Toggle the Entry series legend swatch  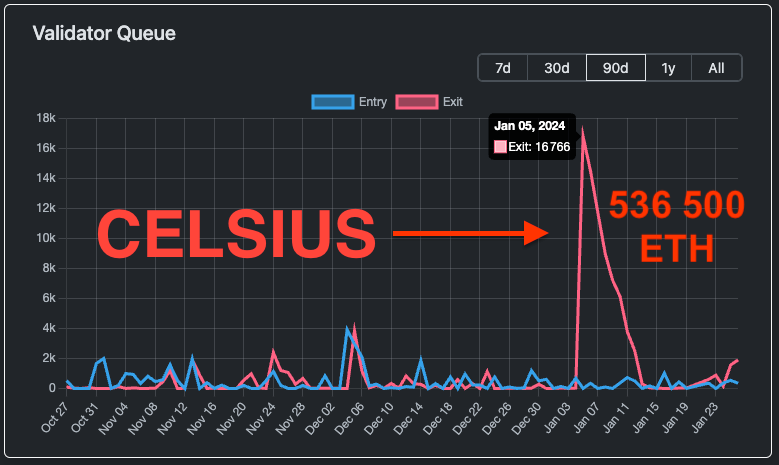[333, 102]
